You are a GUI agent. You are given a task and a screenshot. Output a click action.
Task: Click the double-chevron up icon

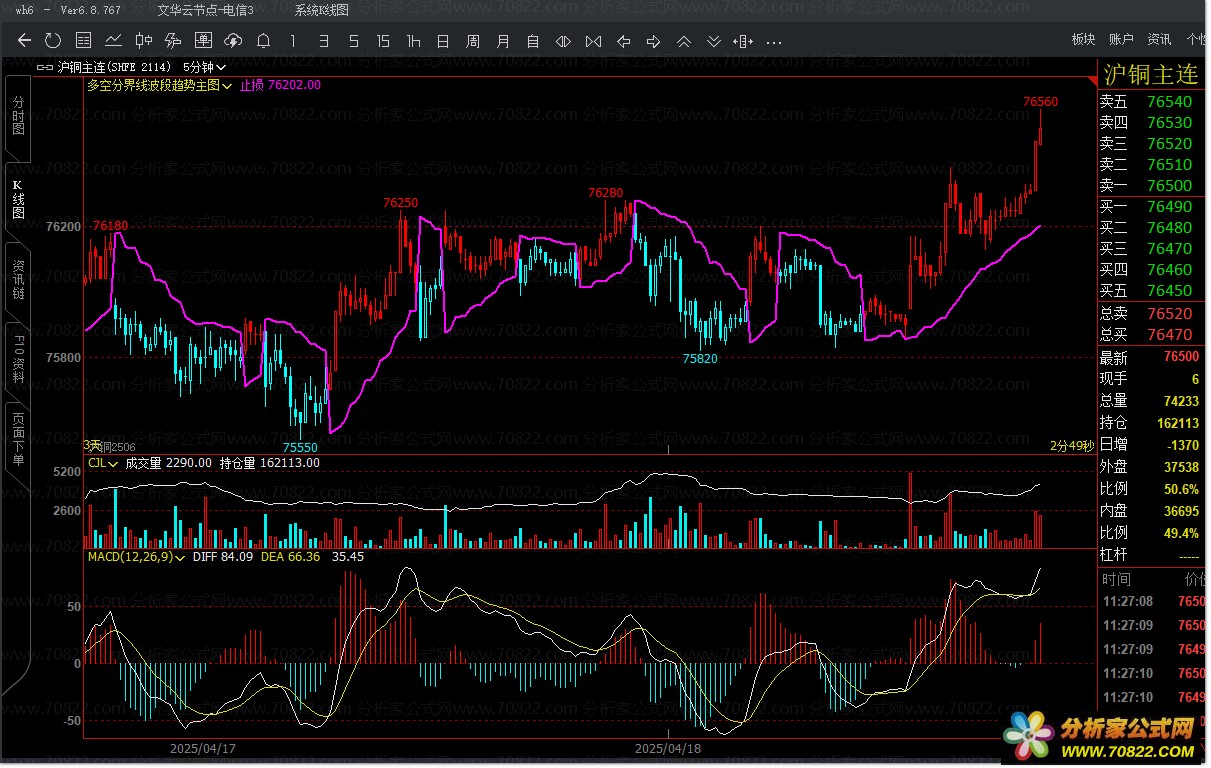click(684, 41)
